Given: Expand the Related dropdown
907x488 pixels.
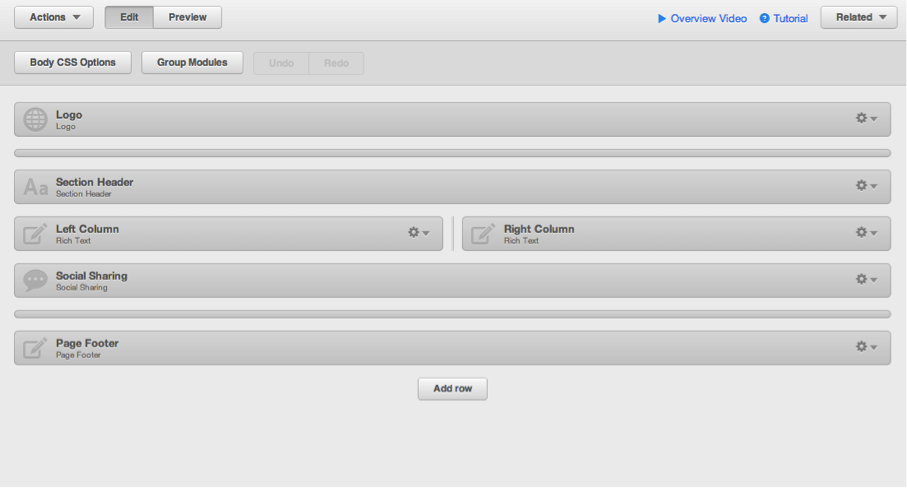Looking at the screenshot, I should pos(859,17).
